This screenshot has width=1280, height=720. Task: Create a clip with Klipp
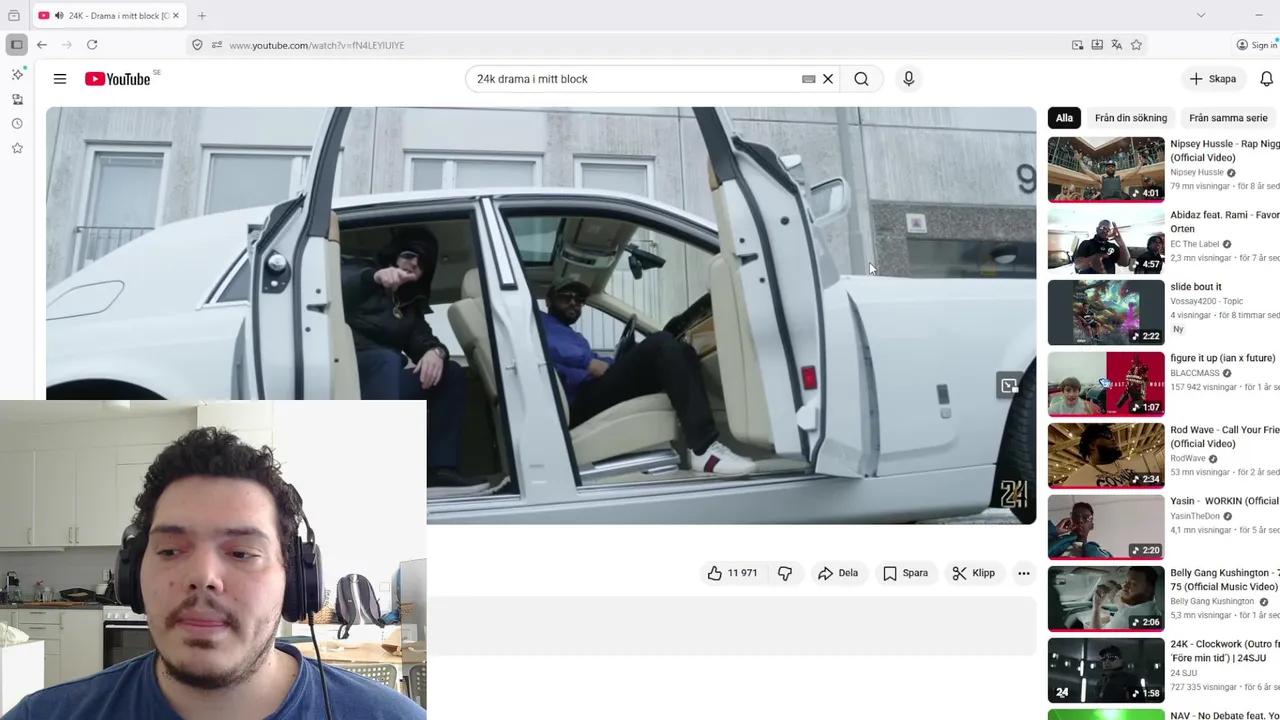pyautogui.click(x=974, y=573)
